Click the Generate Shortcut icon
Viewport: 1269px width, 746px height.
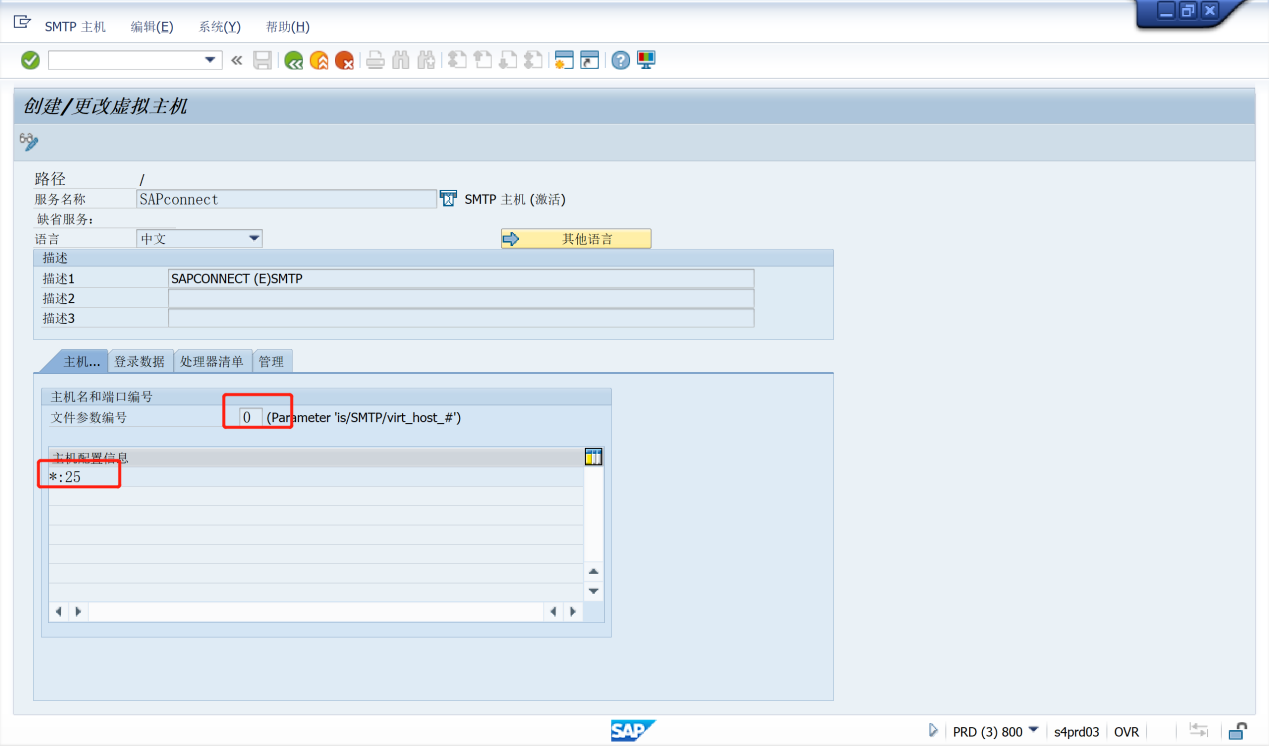pos(590,60)
